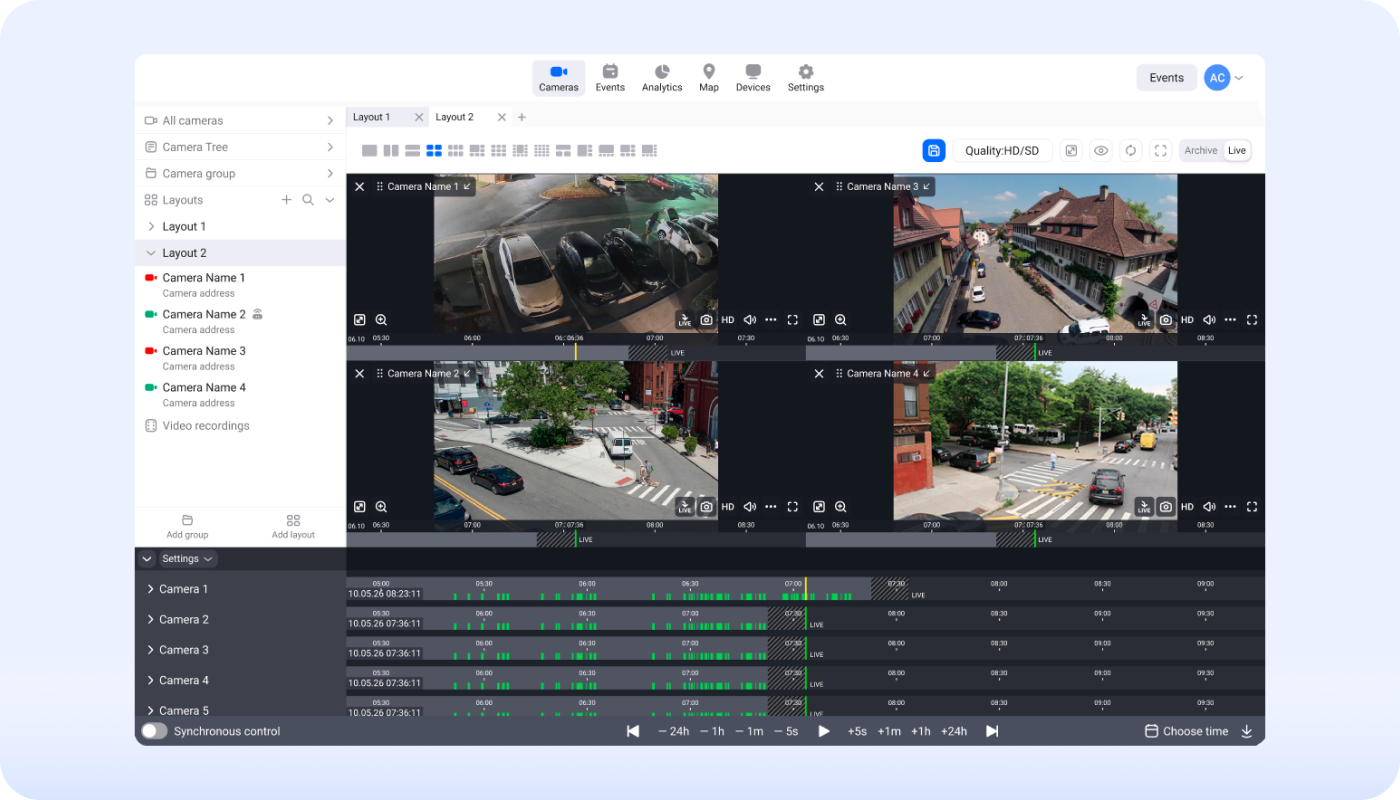Click the Add group button
1400x800 pixels.
click(188, 527)
